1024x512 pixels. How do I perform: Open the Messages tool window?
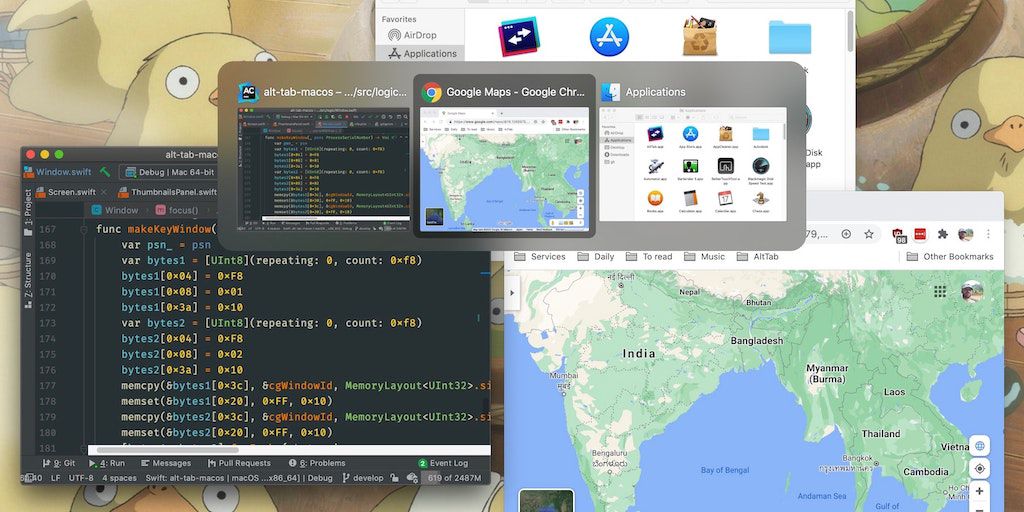[165, 463]
